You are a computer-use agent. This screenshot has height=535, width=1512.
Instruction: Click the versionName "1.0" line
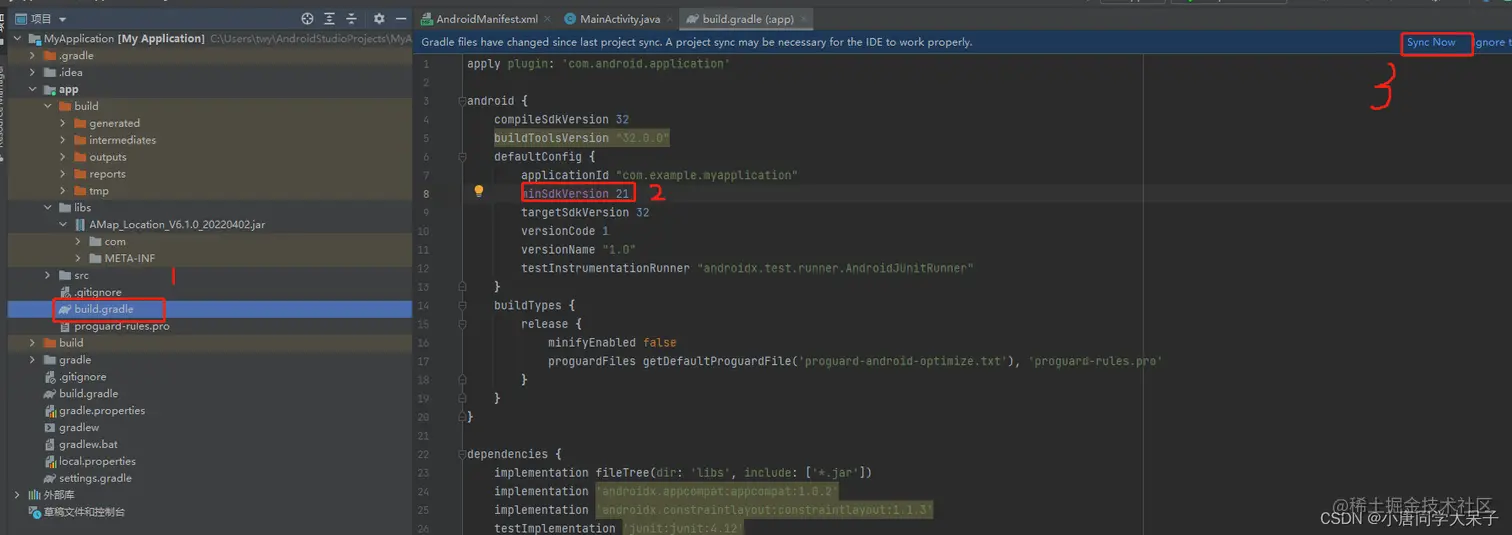point(579,249)
